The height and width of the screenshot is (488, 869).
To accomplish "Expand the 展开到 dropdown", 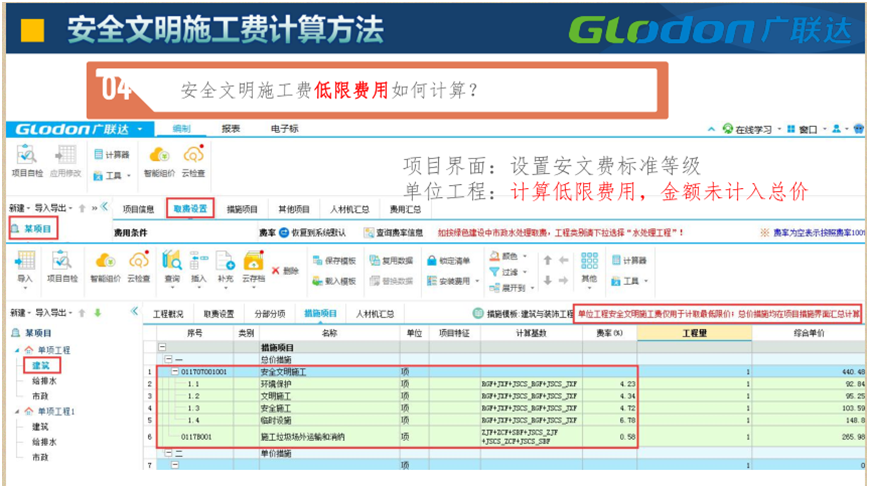I will 512,286.
